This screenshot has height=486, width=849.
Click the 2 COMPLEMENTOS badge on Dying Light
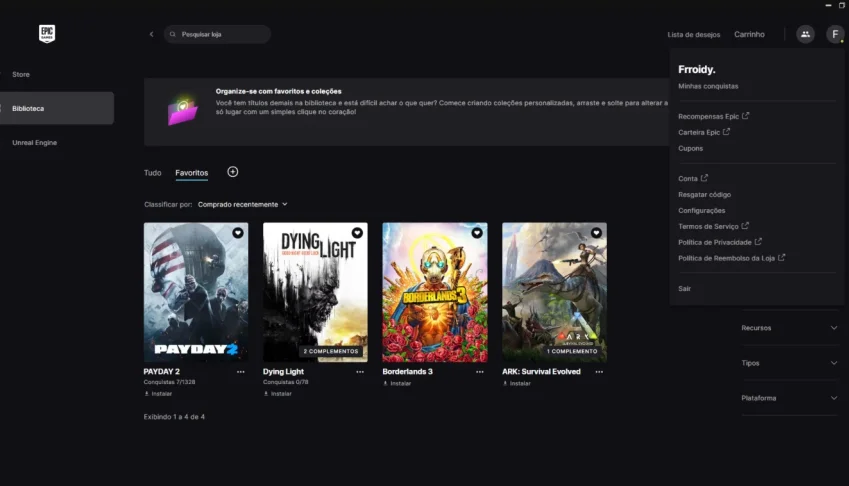pyautogui.click(x=331, y=351)
